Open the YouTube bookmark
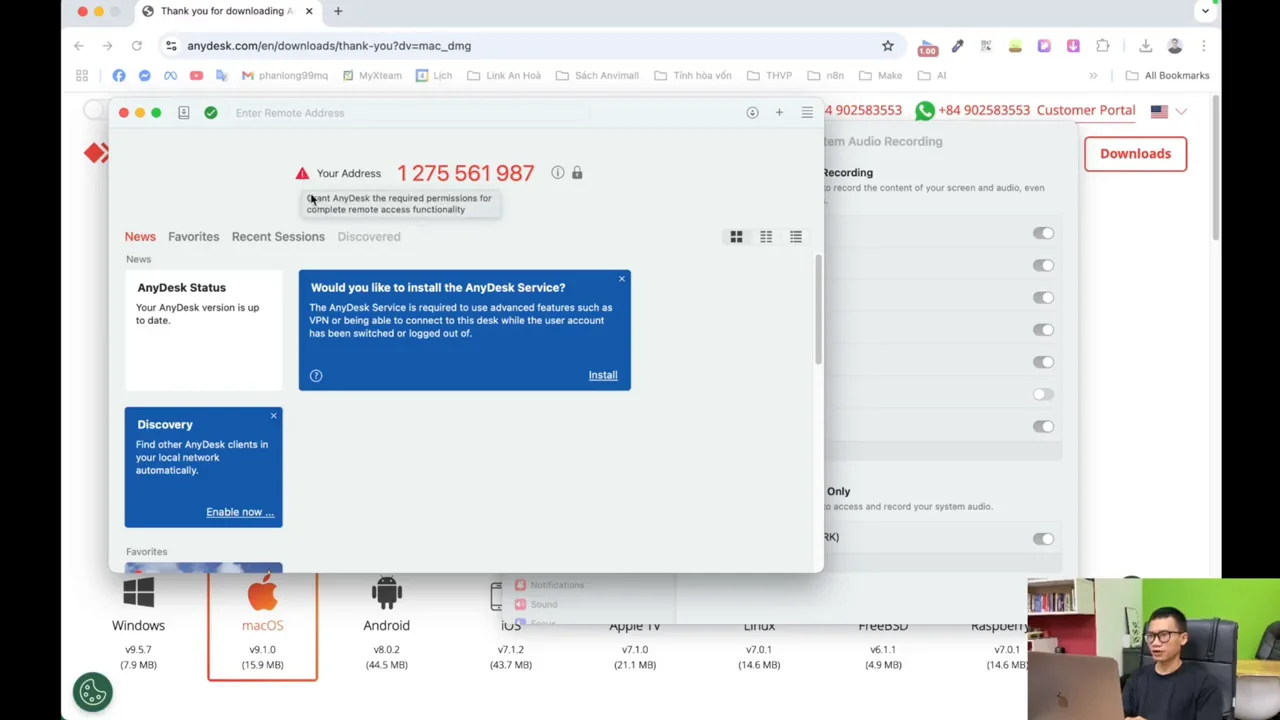The width and height of the screenshot is (1280, 720). click(196, 75)
